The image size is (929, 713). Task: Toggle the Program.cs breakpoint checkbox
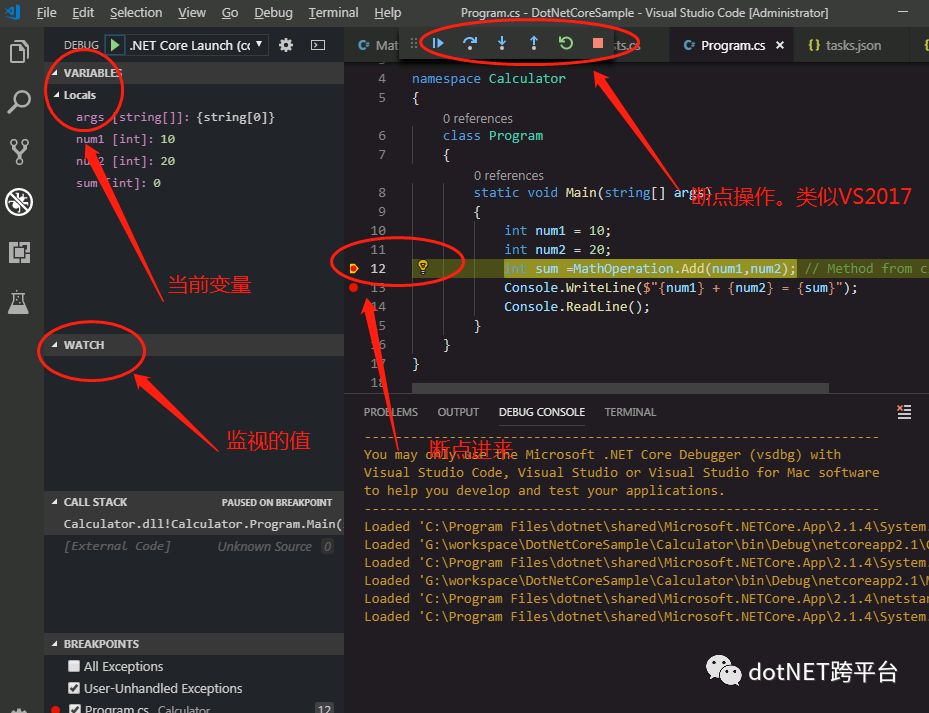75,708
